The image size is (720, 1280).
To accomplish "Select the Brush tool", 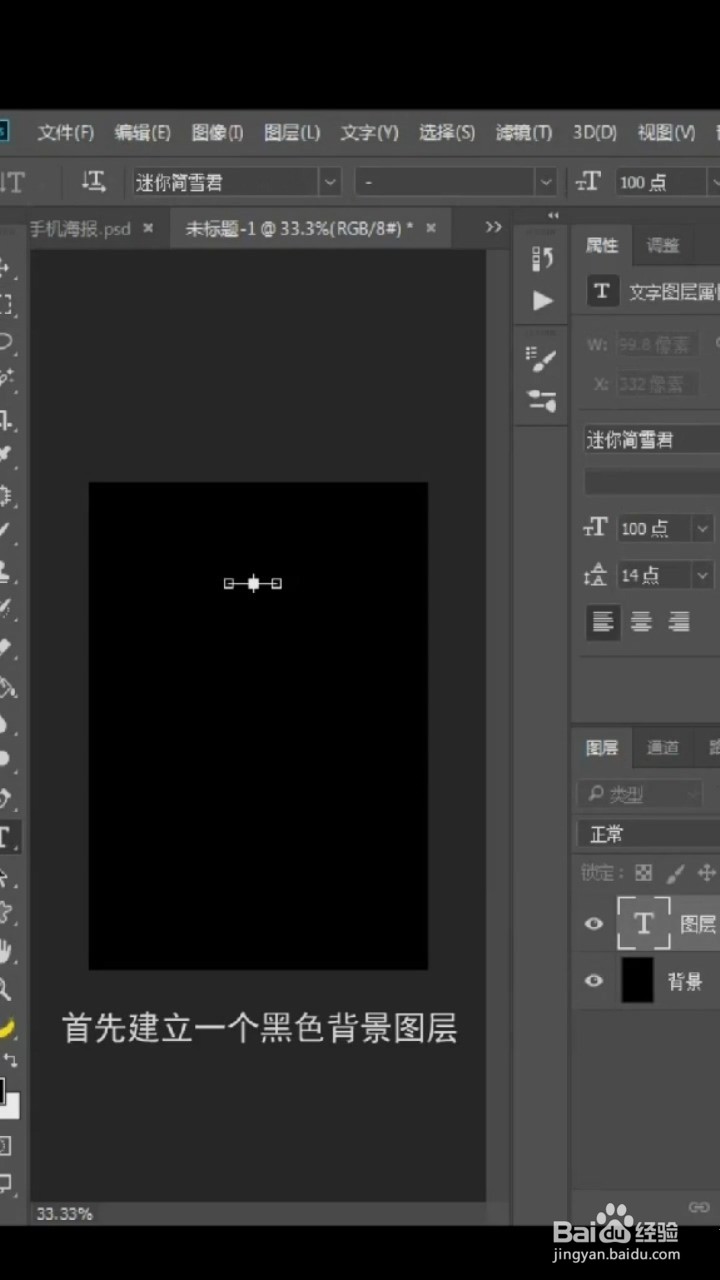I will [x=5, y=531].
